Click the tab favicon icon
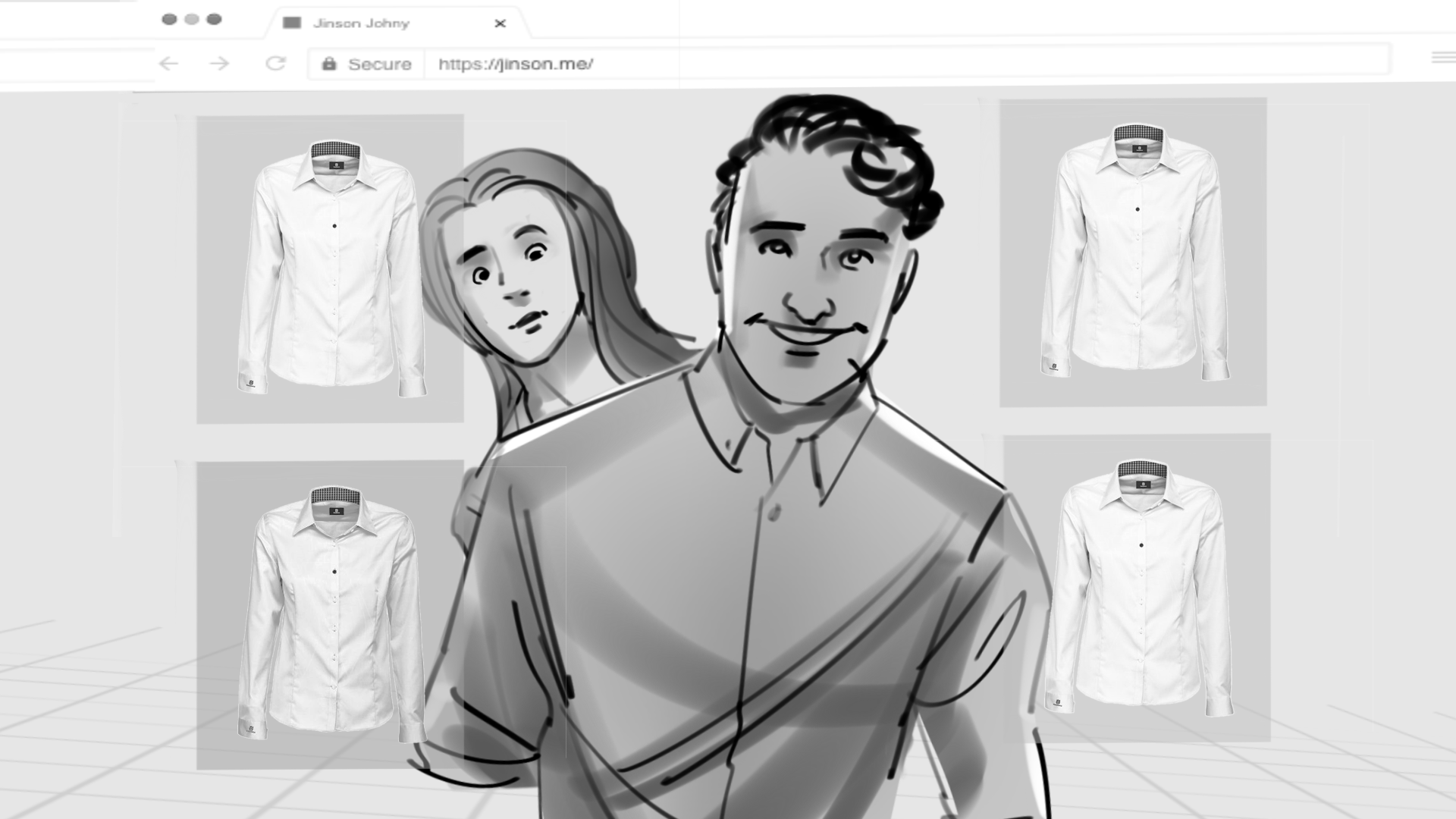Viewport: 1456px width, 819px height. click(x=292, y=24)
